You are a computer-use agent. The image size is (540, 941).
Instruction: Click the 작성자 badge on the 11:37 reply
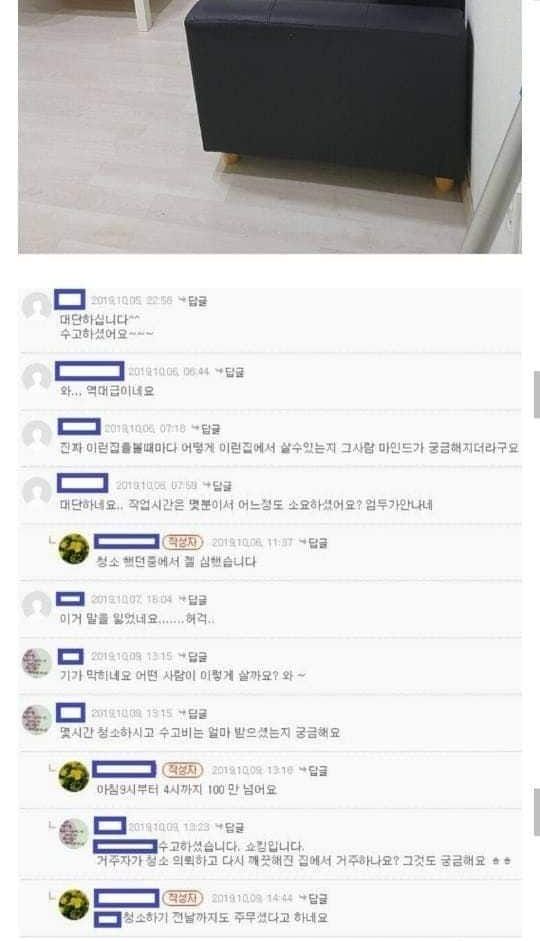(182, 542)
